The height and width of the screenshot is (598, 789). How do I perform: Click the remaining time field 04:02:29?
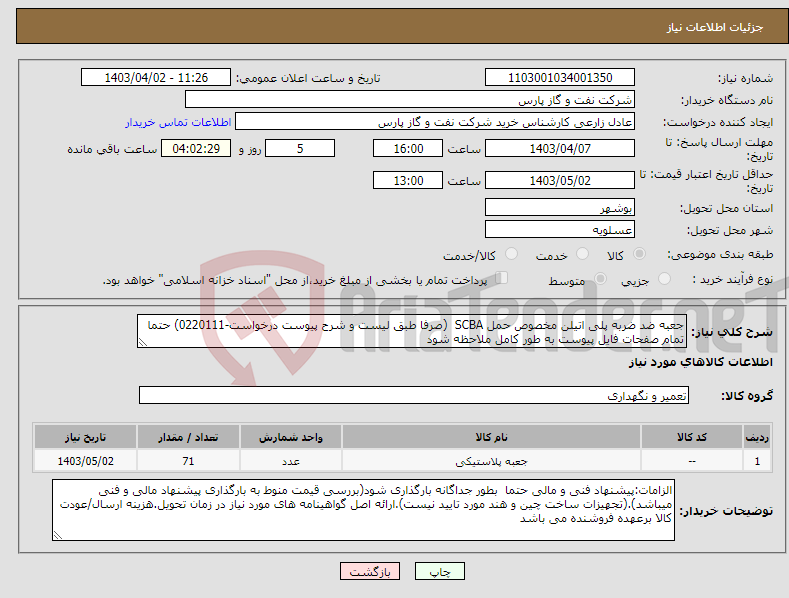point(196,148)
